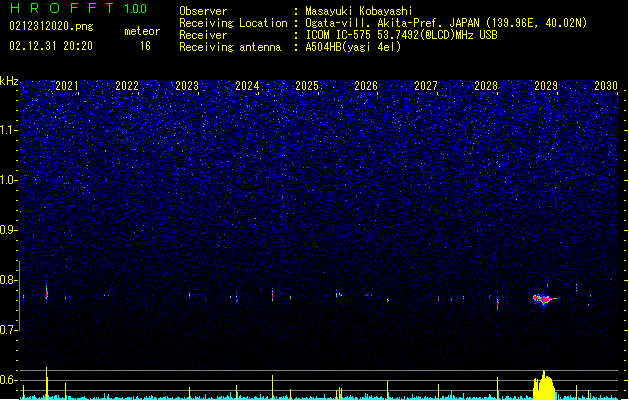Viewport: 629px width, 400px height.
Task: Click the 2027 time axis marker
Action: click(426, 86)
